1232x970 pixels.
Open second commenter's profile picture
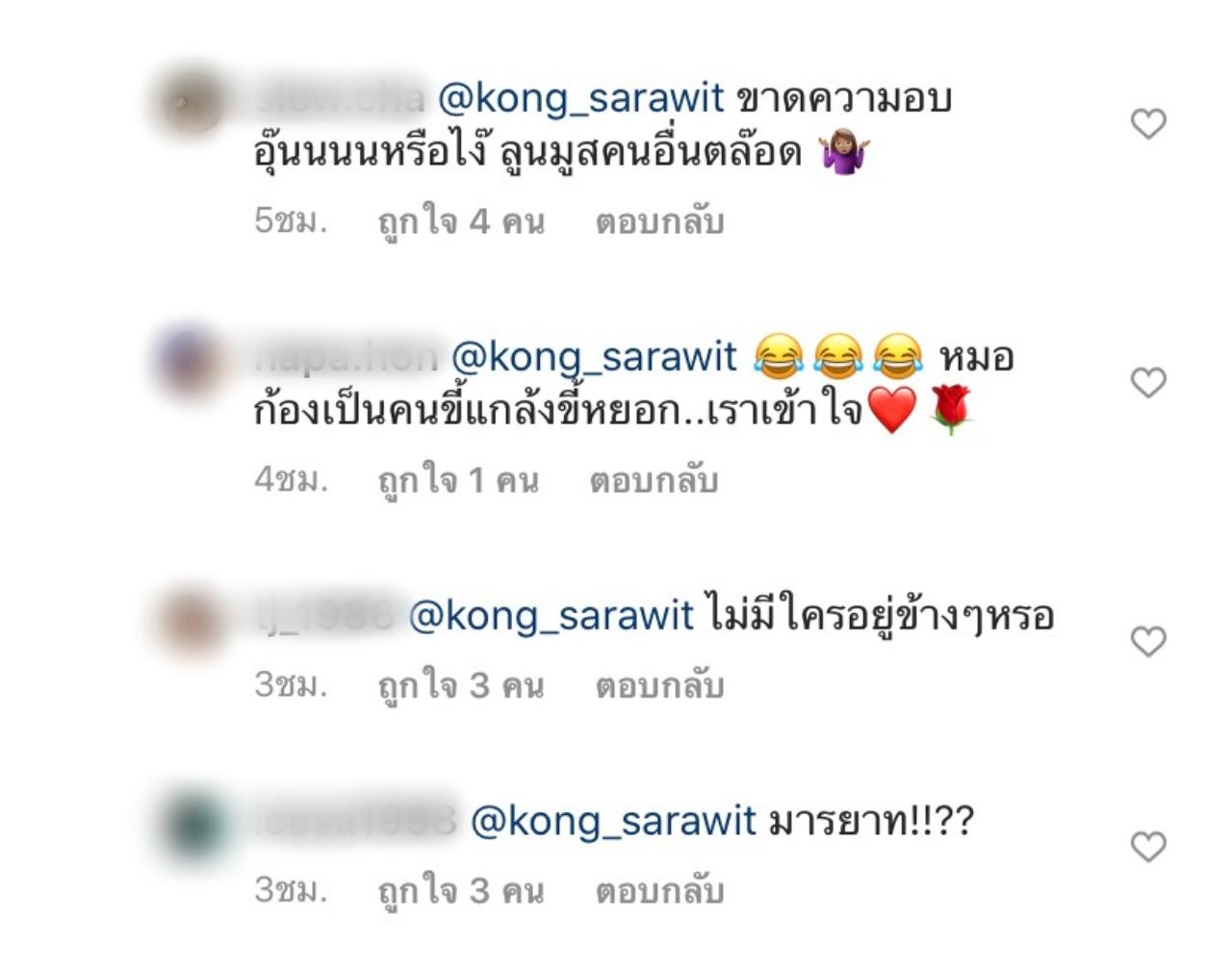pos(191,360)
